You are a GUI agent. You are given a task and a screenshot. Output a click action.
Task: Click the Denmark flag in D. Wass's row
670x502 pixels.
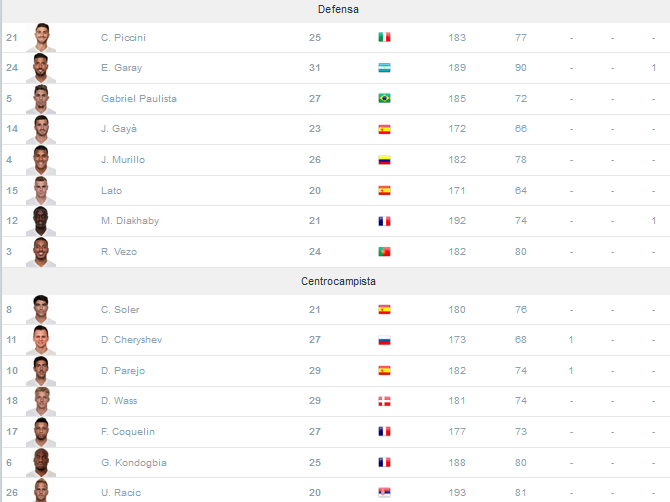[x=384, y=401]
